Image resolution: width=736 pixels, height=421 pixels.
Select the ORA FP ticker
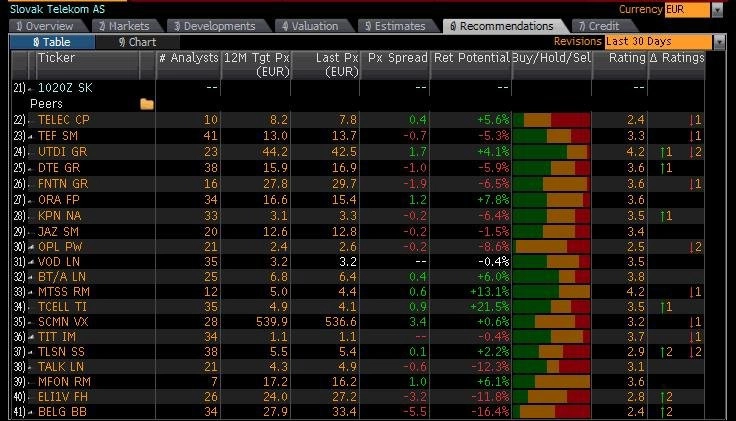coord(59,199)
